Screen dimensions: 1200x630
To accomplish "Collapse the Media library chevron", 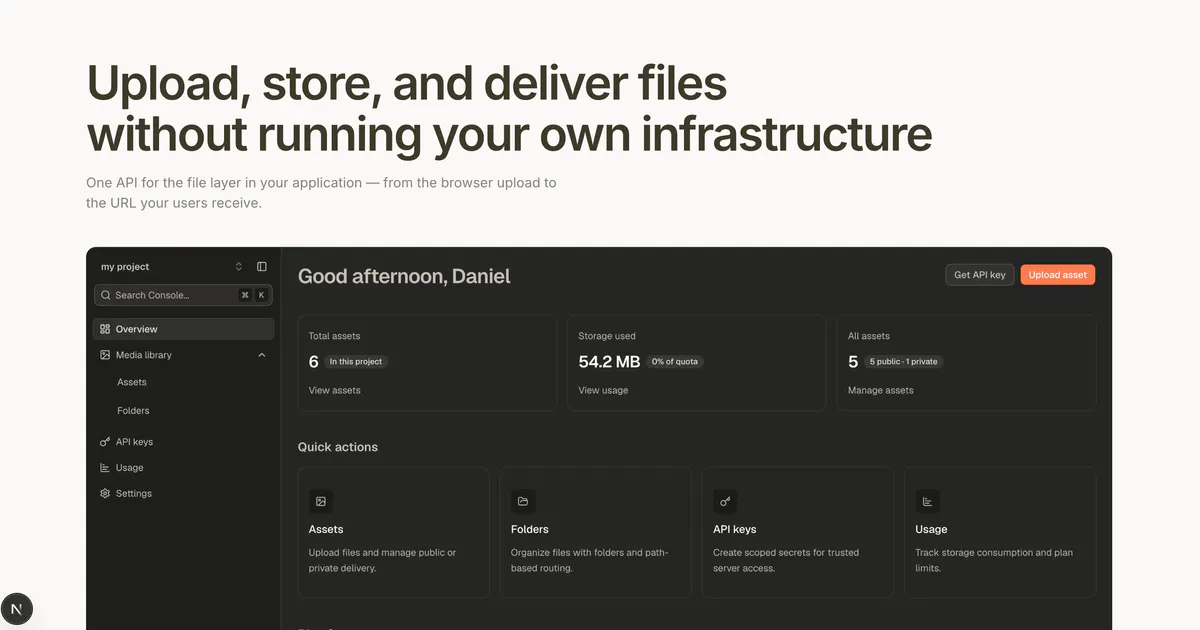I will (x=262, y=355).
